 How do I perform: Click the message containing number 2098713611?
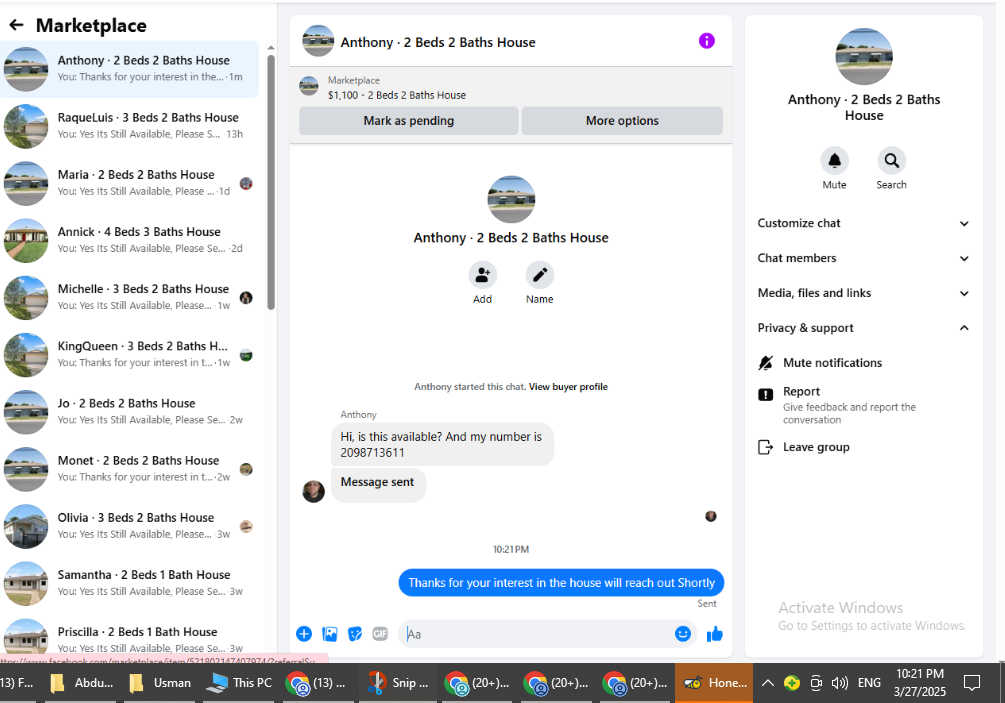pyautogui.click(x=442, y=444)
